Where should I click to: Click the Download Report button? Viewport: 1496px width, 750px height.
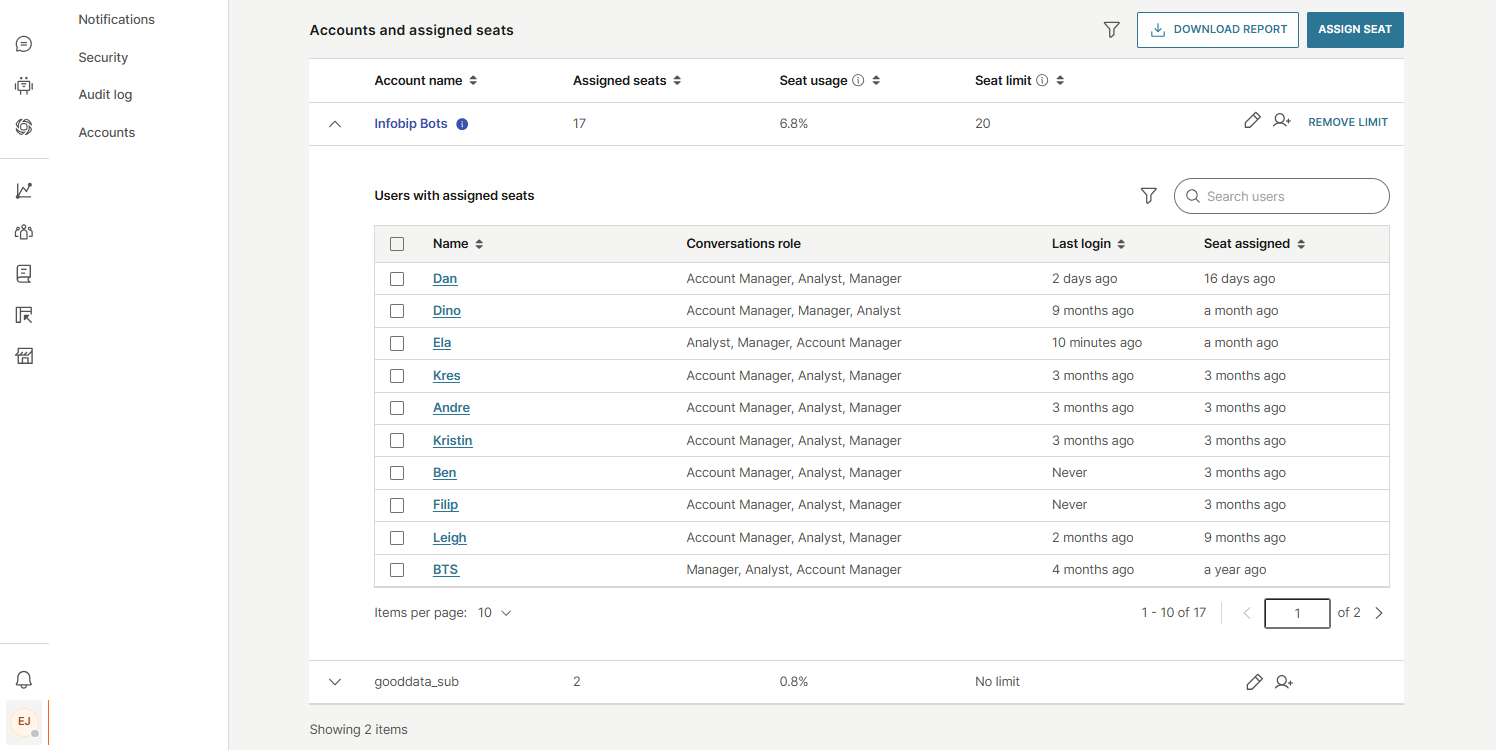1218,30
